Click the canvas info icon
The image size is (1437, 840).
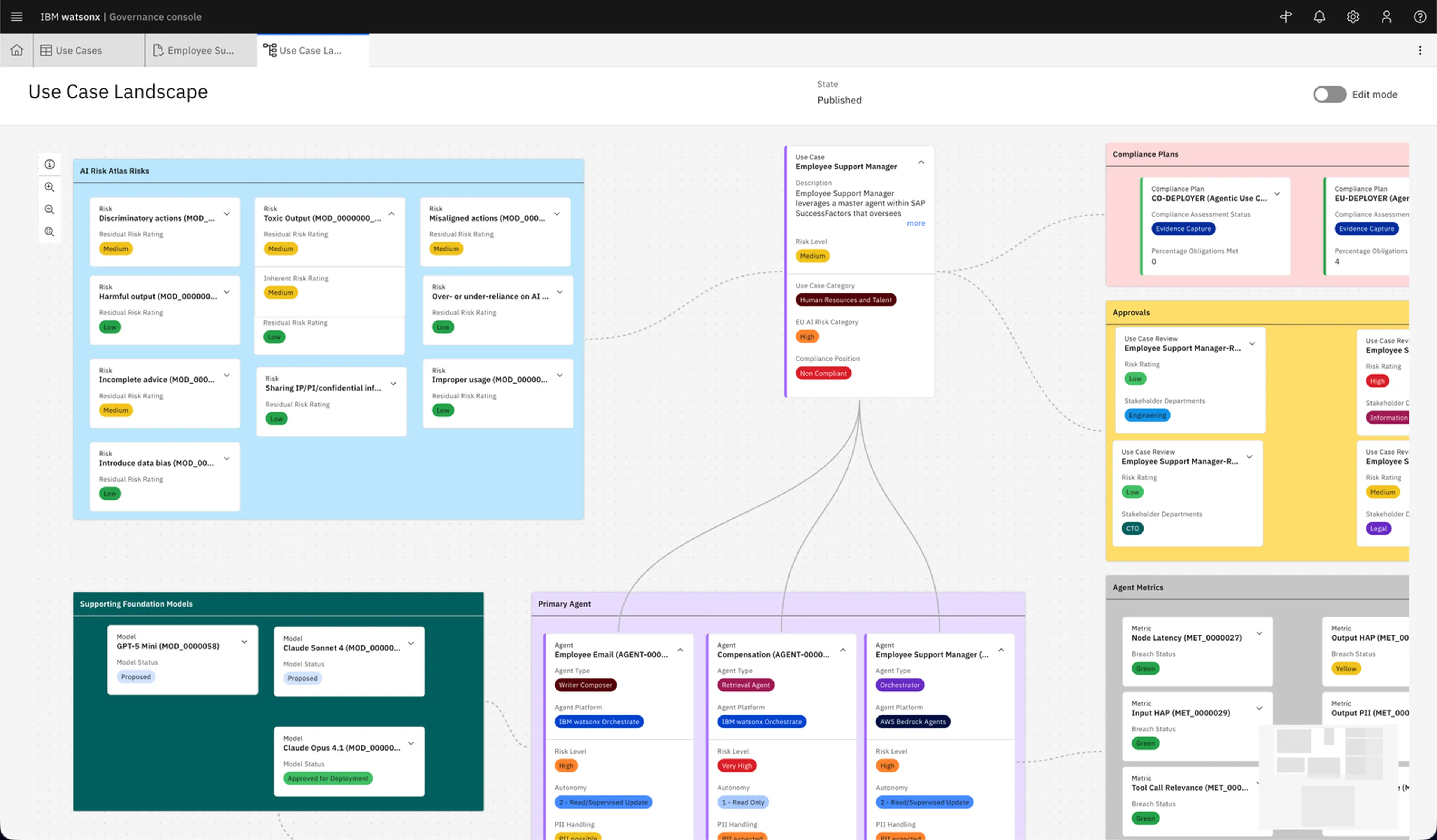click(50, 164)
